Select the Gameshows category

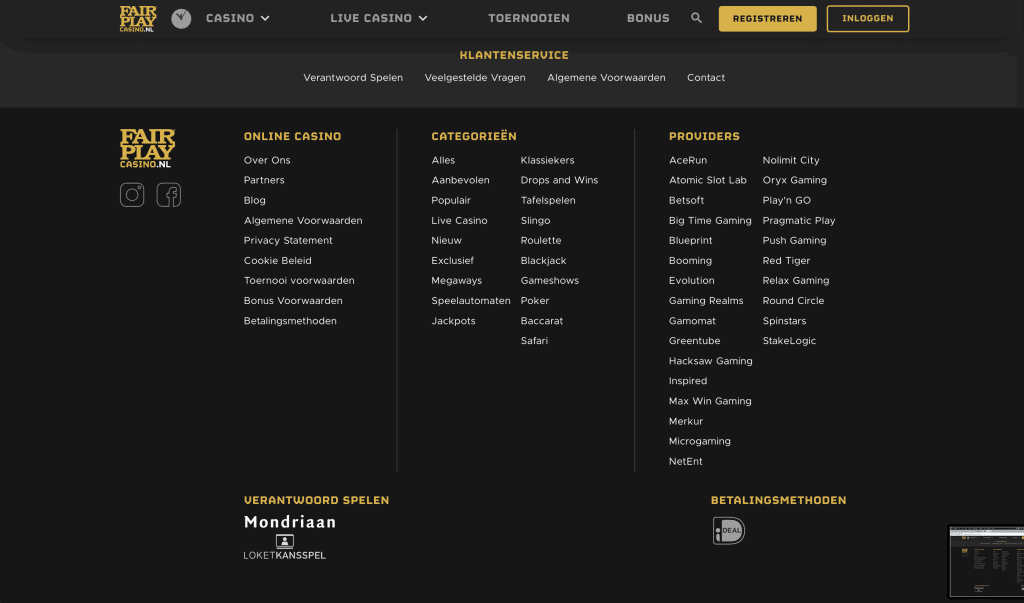(549, 281)
